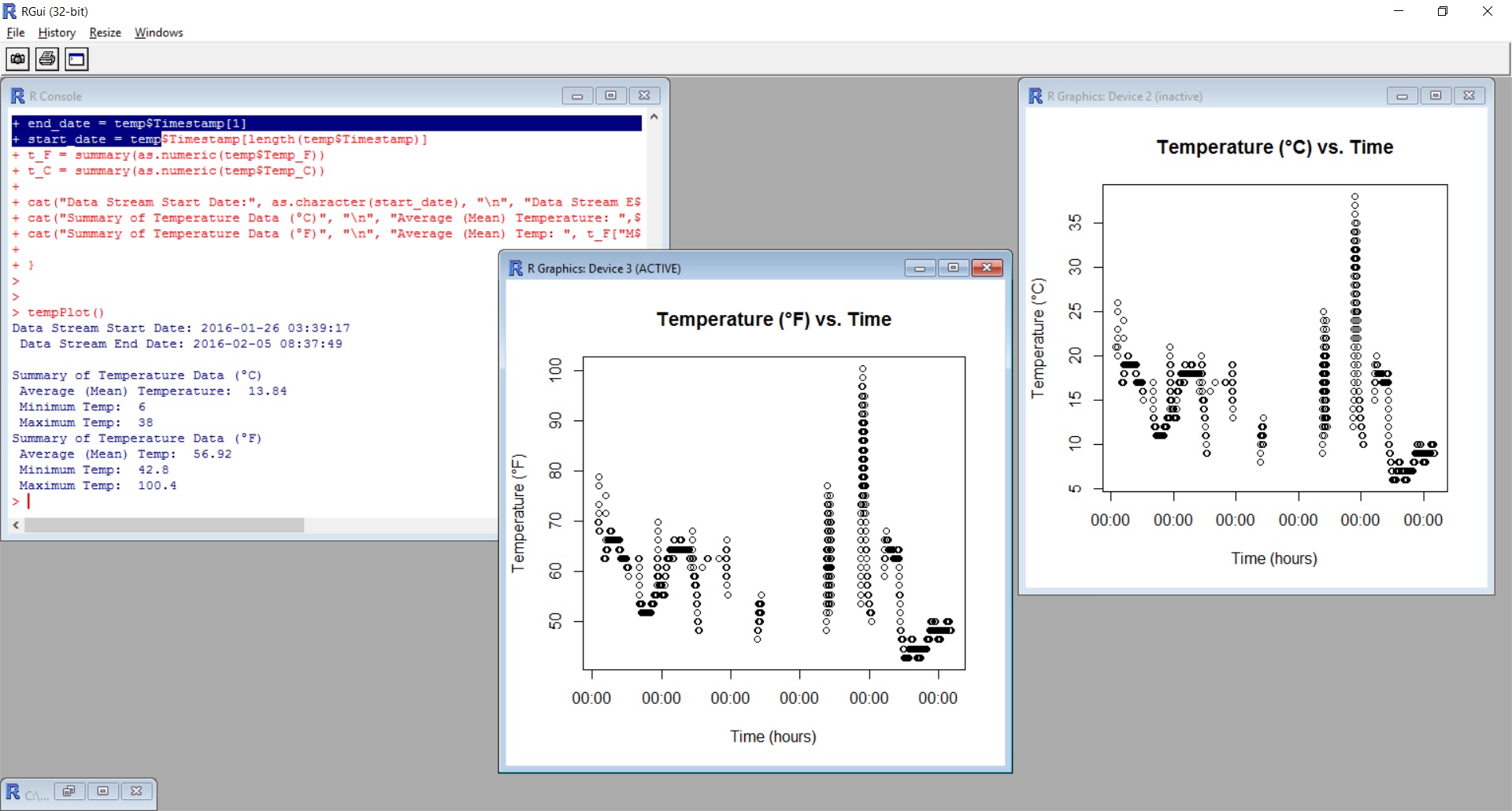
Task: Click the R icon of the Device 3 graphics window
Action: [x=516, y=268]
